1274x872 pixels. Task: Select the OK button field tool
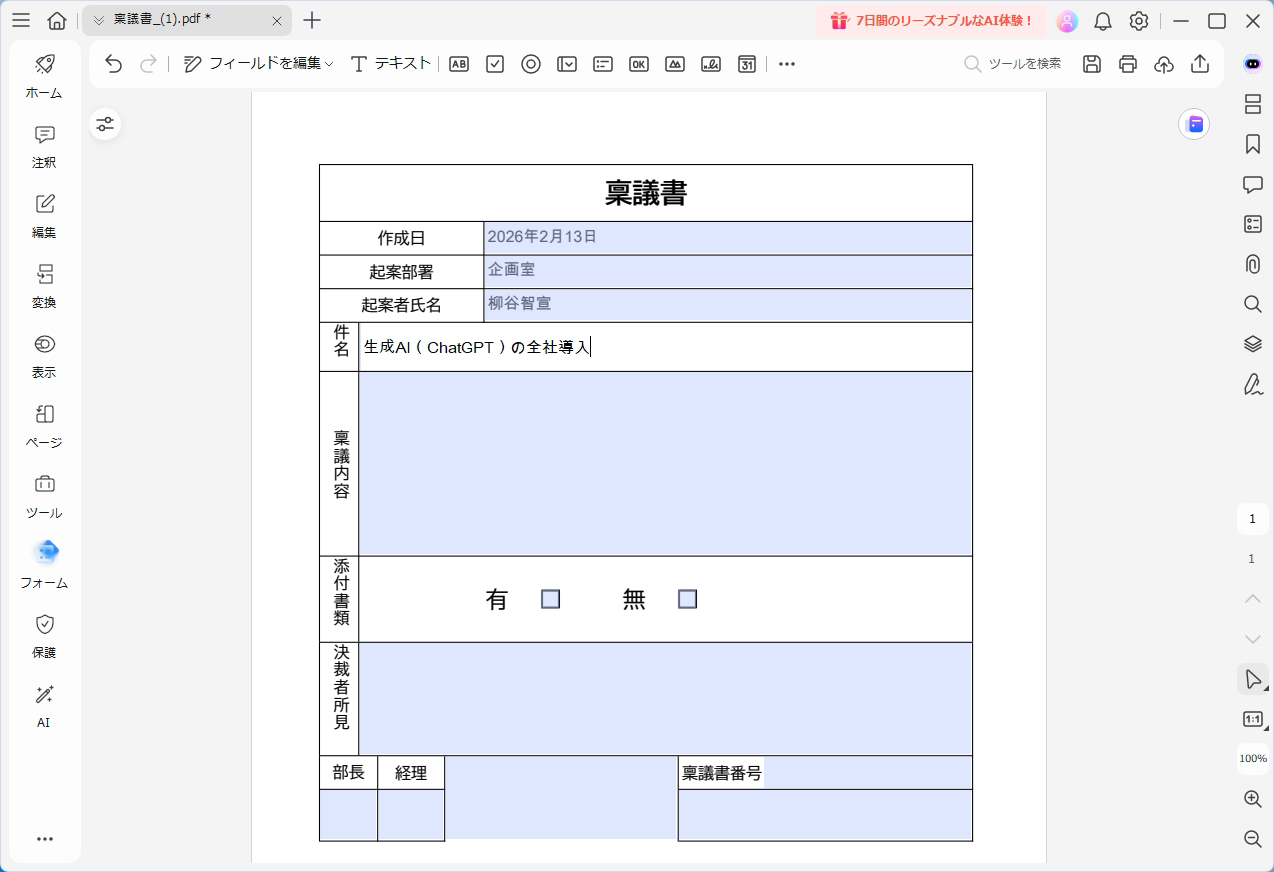tap(639, 63)
